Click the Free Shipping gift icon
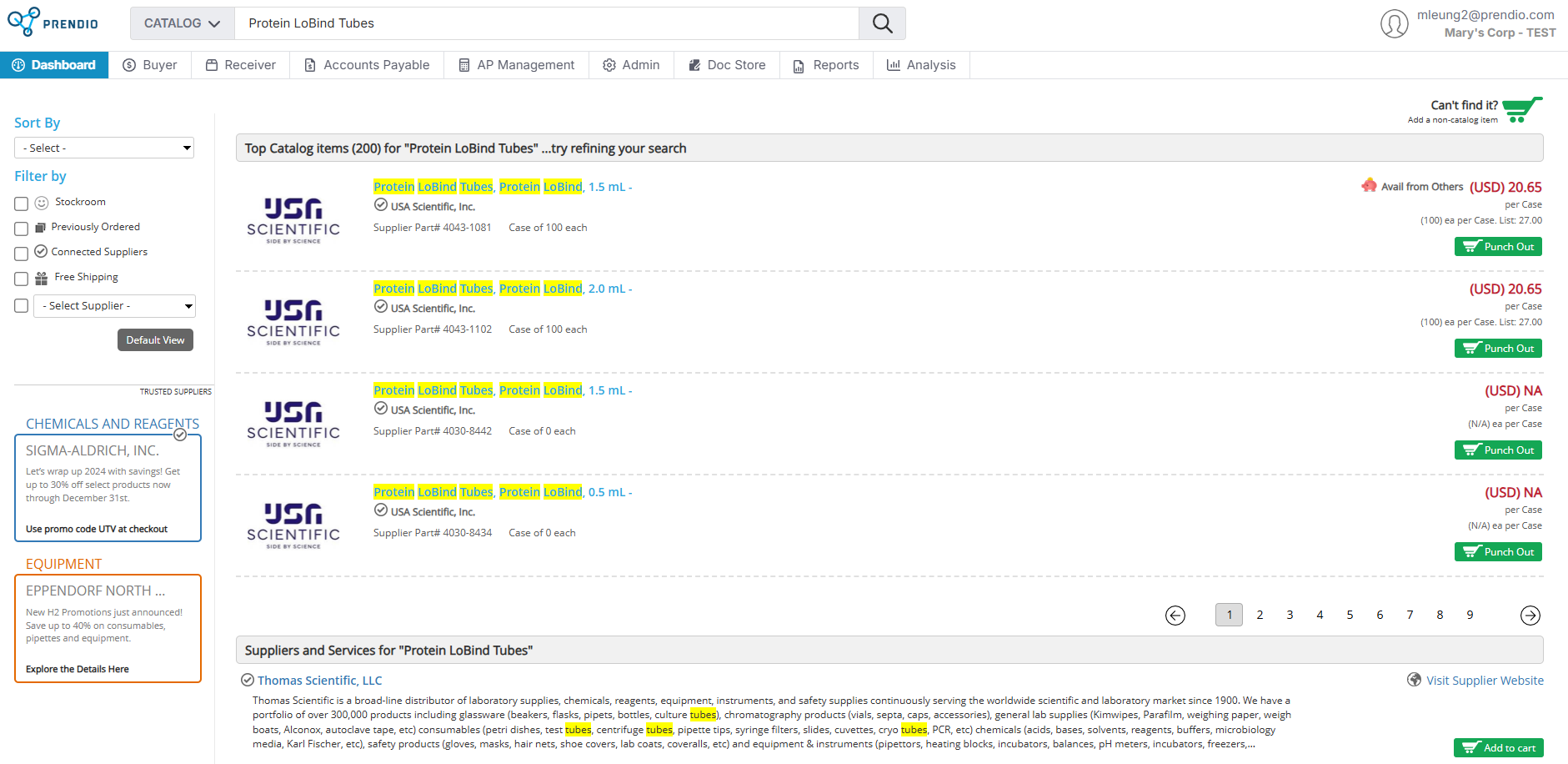 (x=41, y=278)
